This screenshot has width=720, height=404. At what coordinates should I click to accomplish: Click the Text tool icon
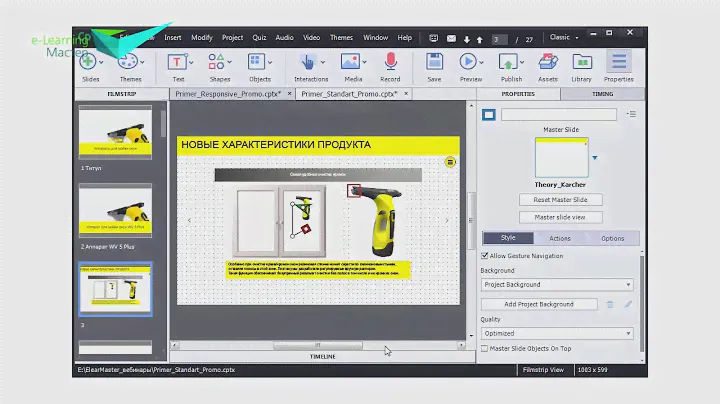coord(178,64)
